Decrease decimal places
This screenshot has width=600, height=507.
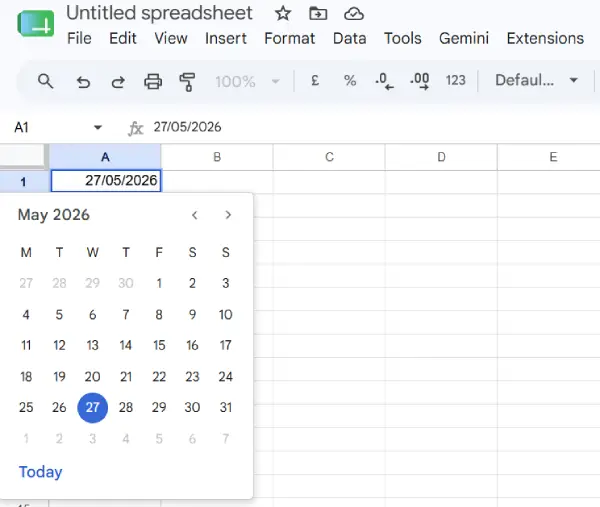point(384,82)
